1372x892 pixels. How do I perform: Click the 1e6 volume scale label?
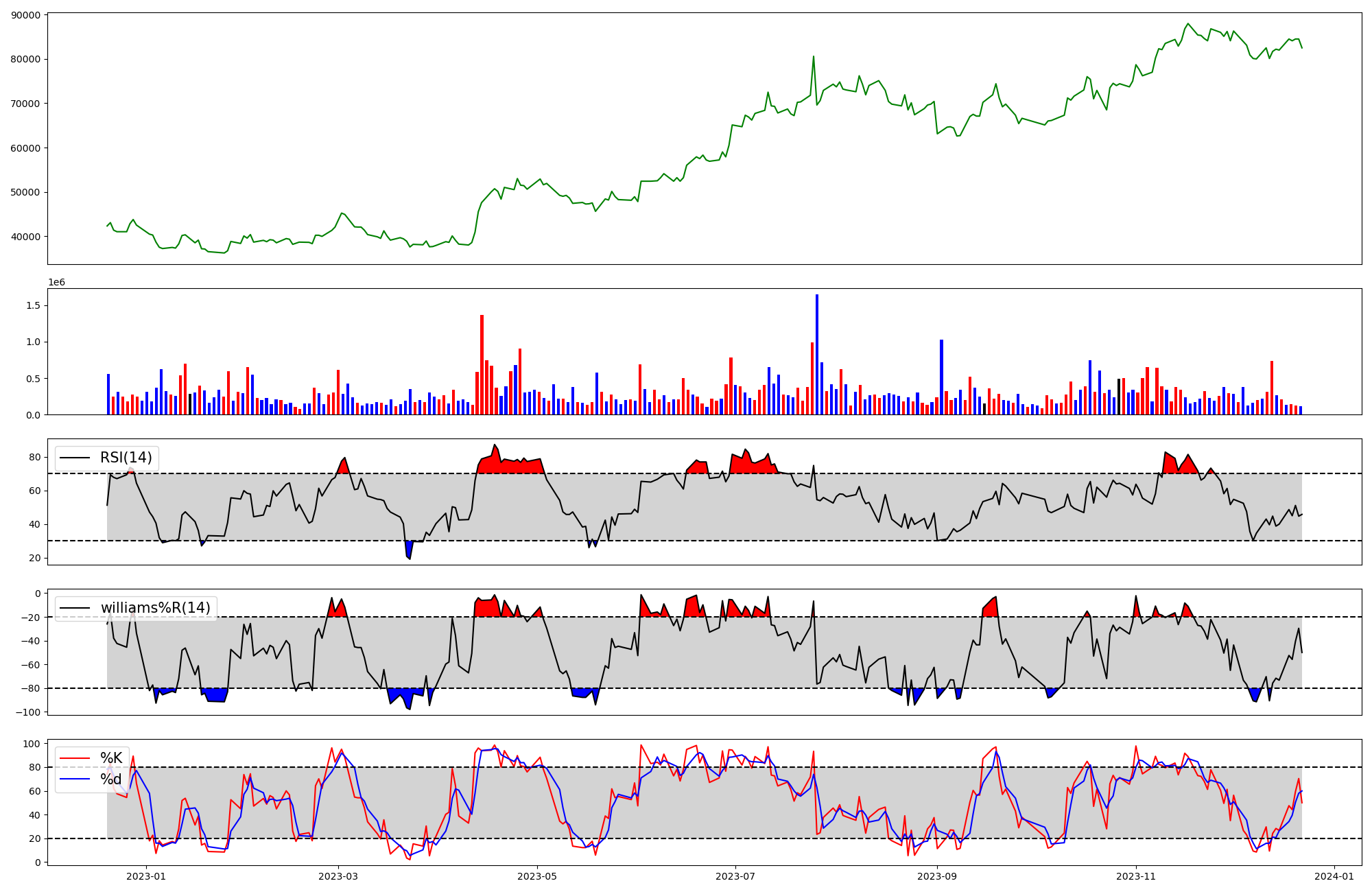tap(56, 283)
